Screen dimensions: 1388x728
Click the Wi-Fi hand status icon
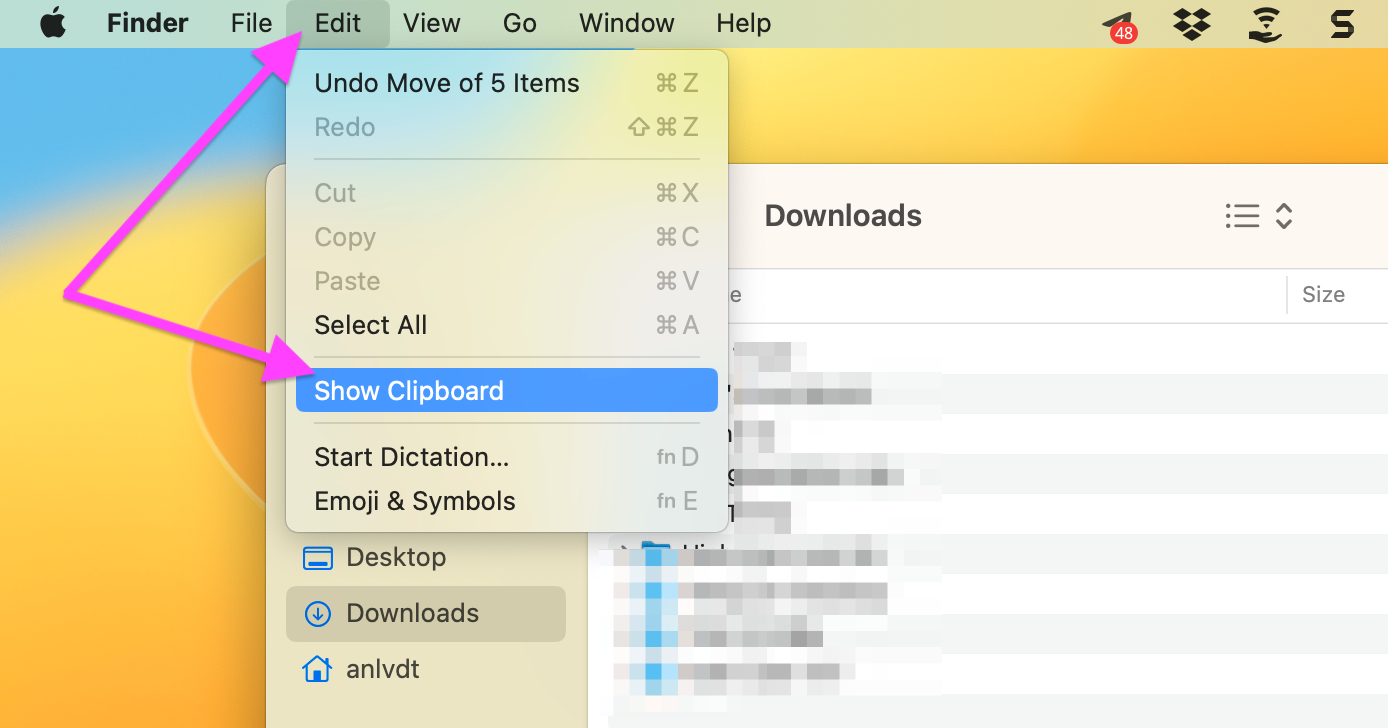(1265, 24)
